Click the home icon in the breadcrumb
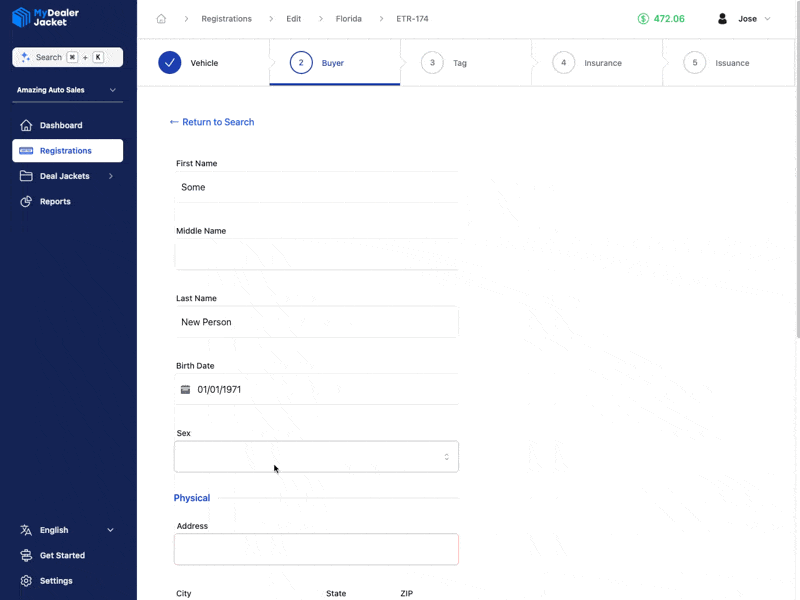The width and height of the screenshot is (800, 600). tap(160, 18)
